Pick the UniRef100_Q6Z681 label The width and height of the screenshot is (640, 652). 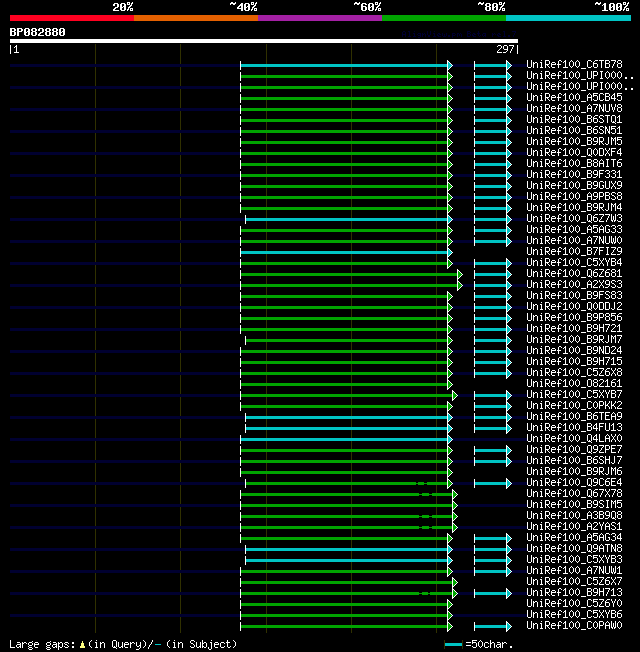(574, 274)
